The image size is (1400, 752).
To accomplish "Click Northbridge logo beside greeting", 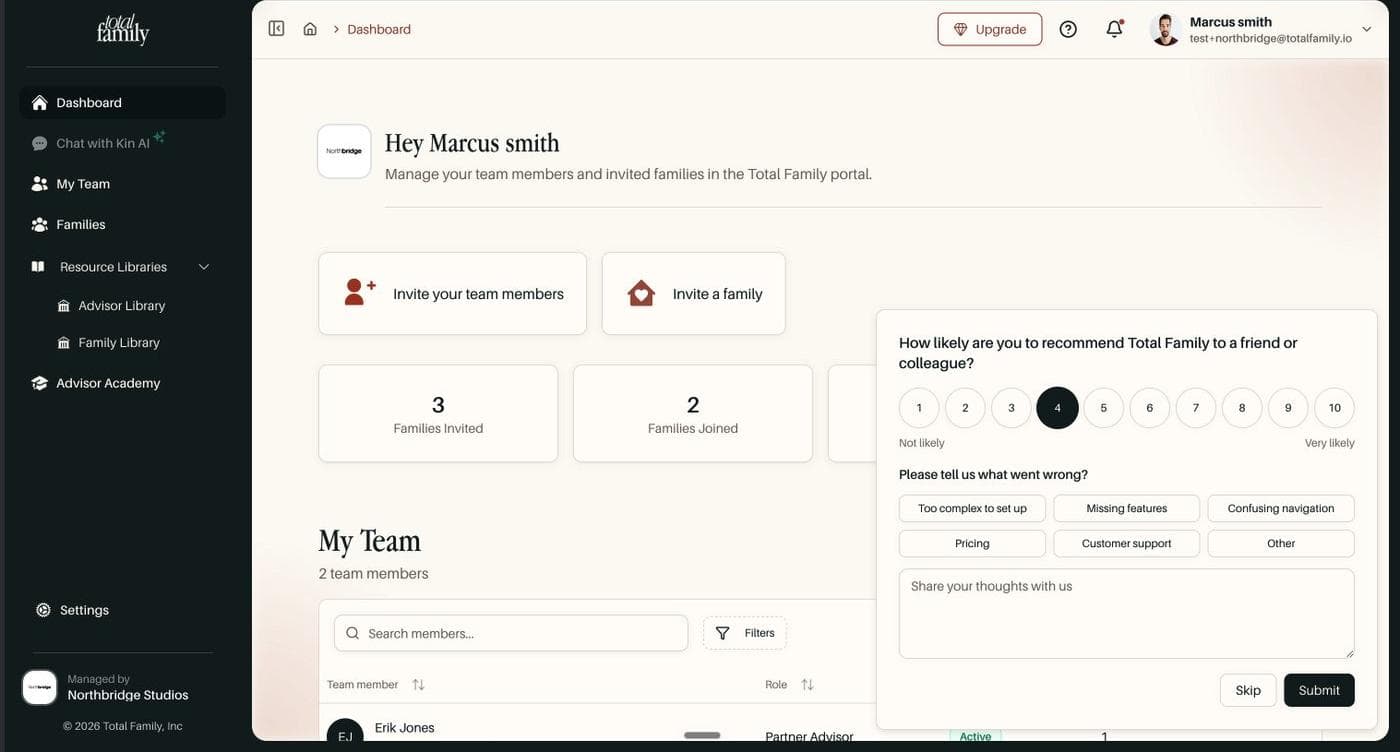I will [x=344, y=151].
